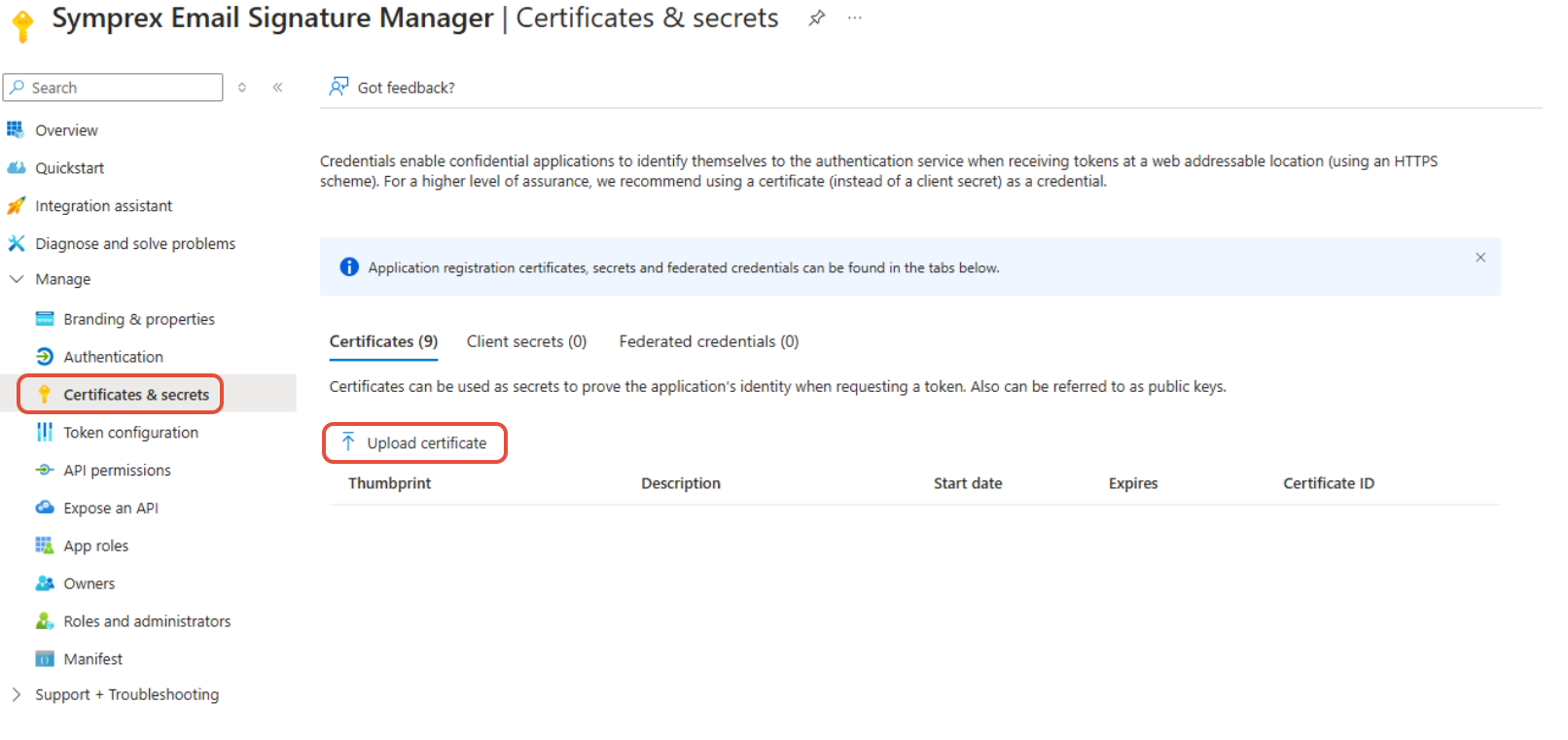This screenshot has width=1568, height=740.
Task: Open the Got feedback? link
Action: (406, 88)
